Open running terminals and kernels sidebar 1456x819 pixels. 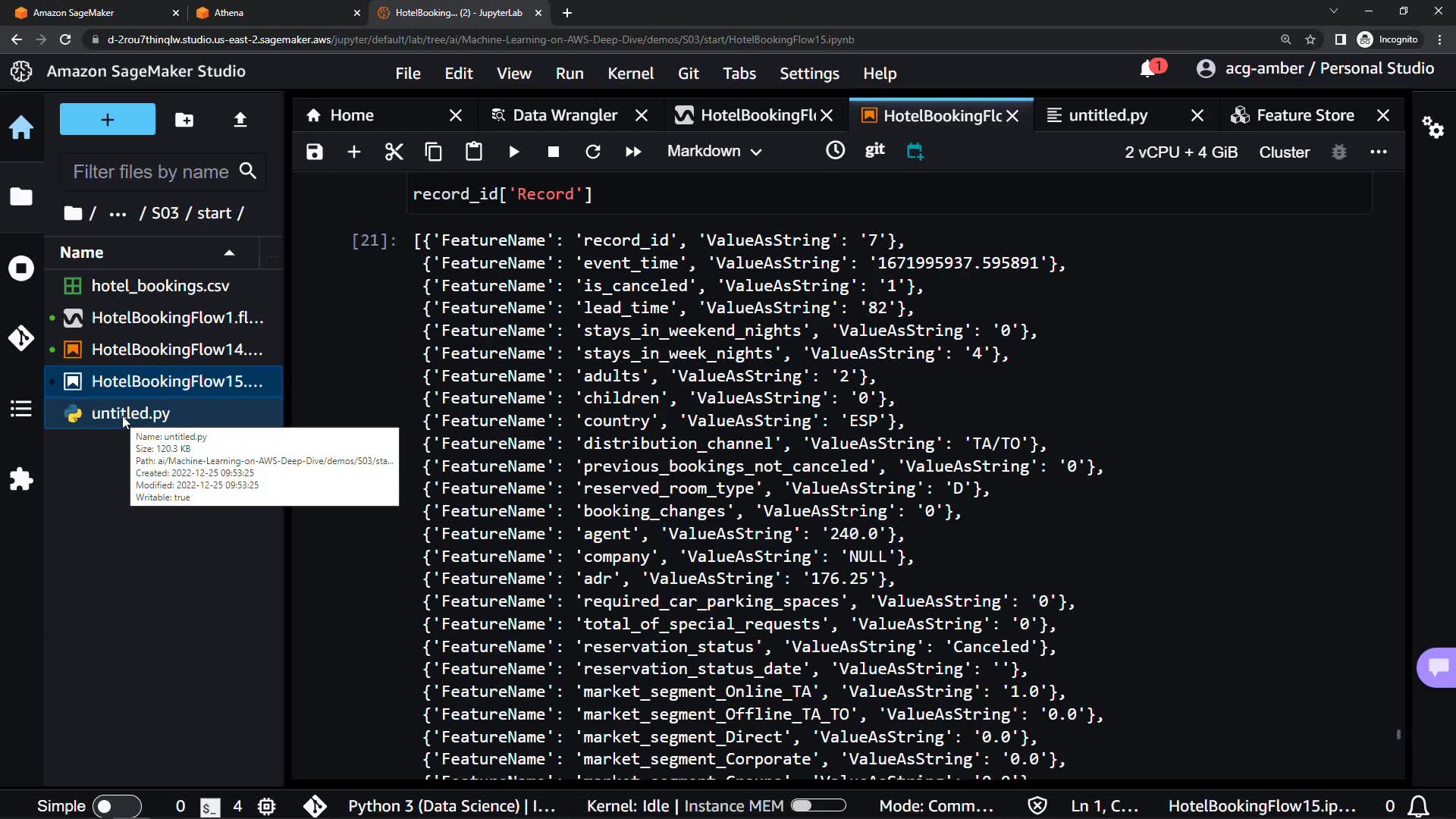(21, 268)
